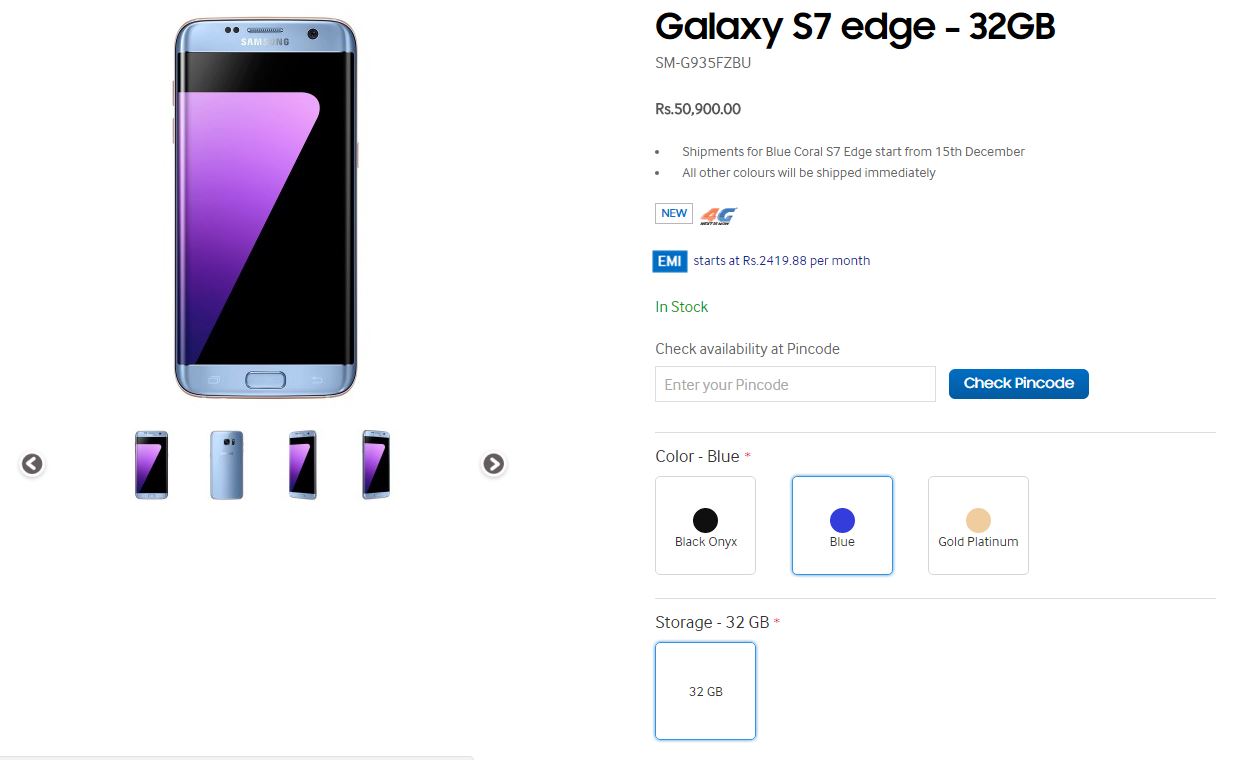Select the last thumbnail in the carousel
1249x760 pixels.
(x=376, y=464)
